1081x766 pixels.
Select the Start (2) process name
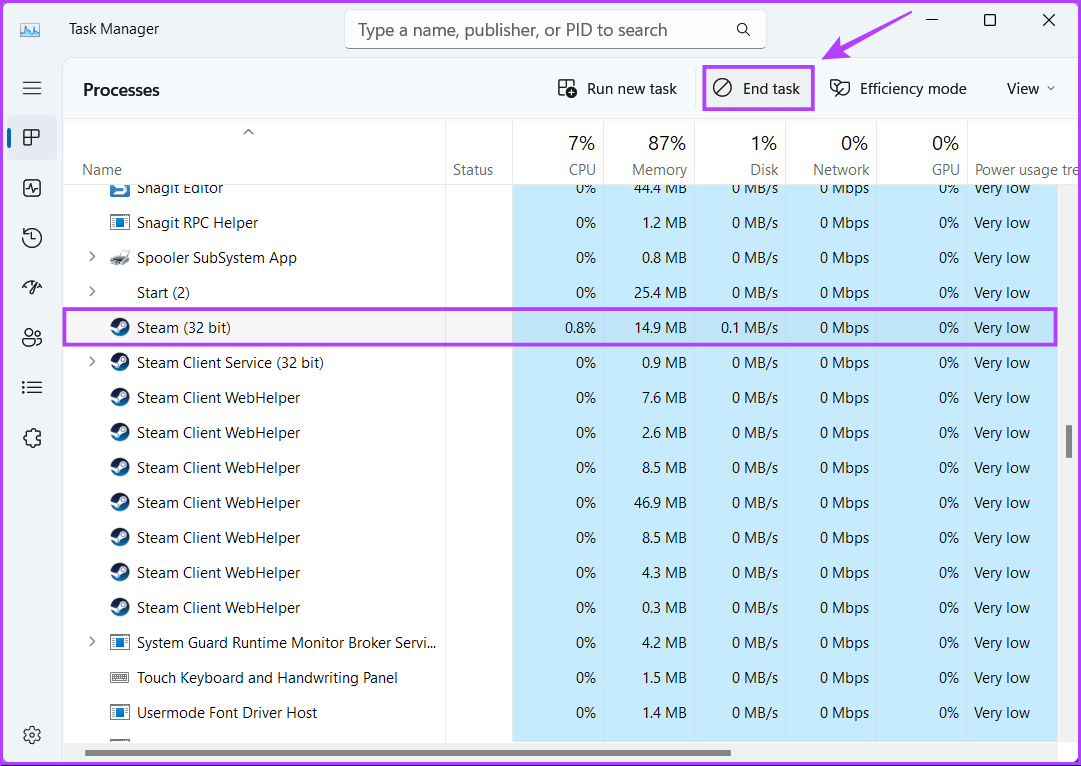point(163,292)
